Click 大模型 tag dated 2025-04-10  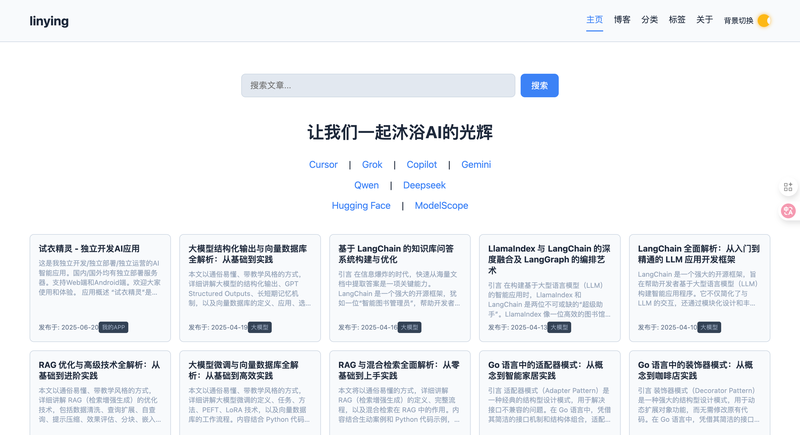[x=709, y=327]
